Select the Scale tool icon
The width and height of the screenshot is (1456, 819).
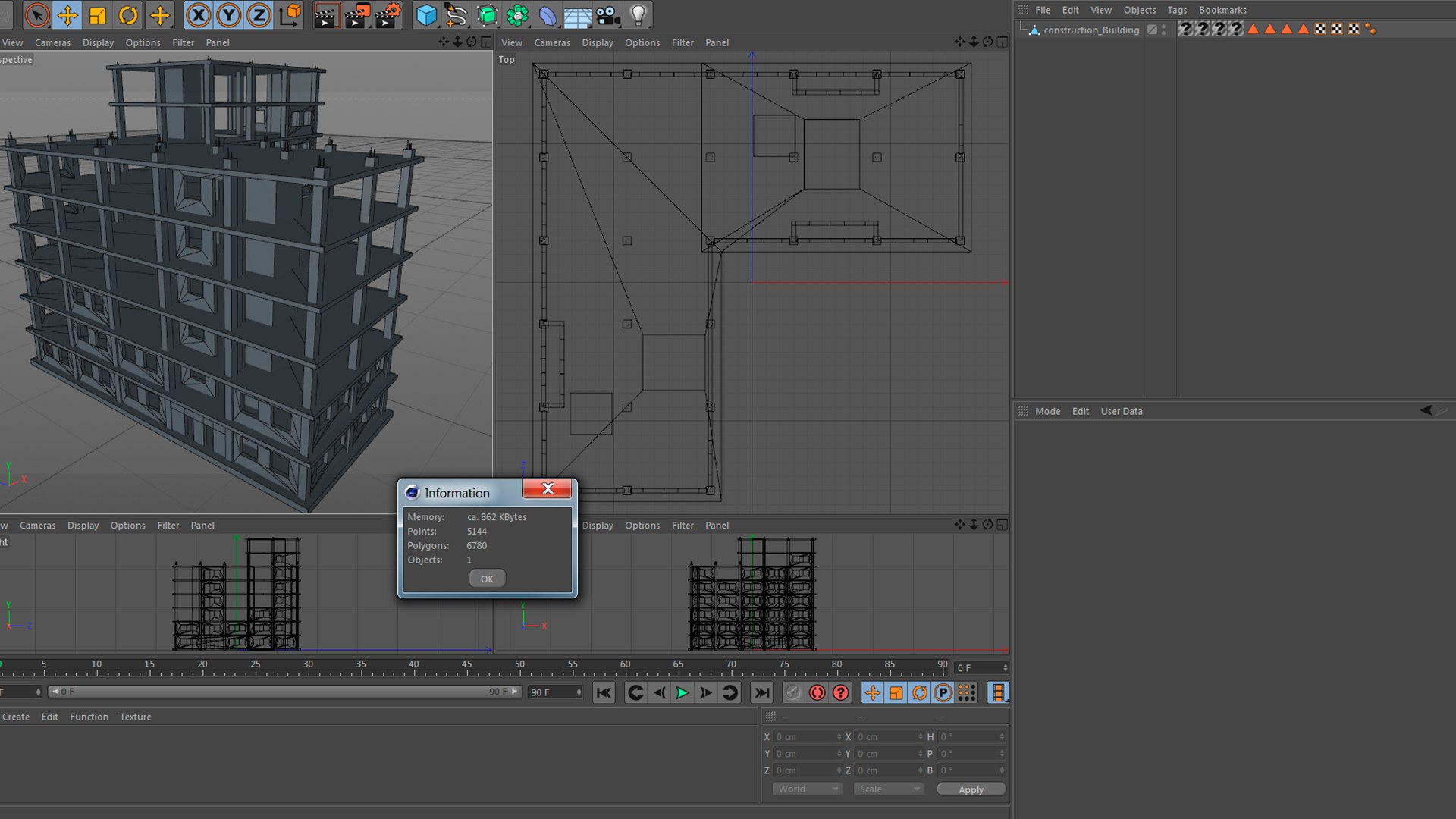pyautogui.click(x=96, y=14)
